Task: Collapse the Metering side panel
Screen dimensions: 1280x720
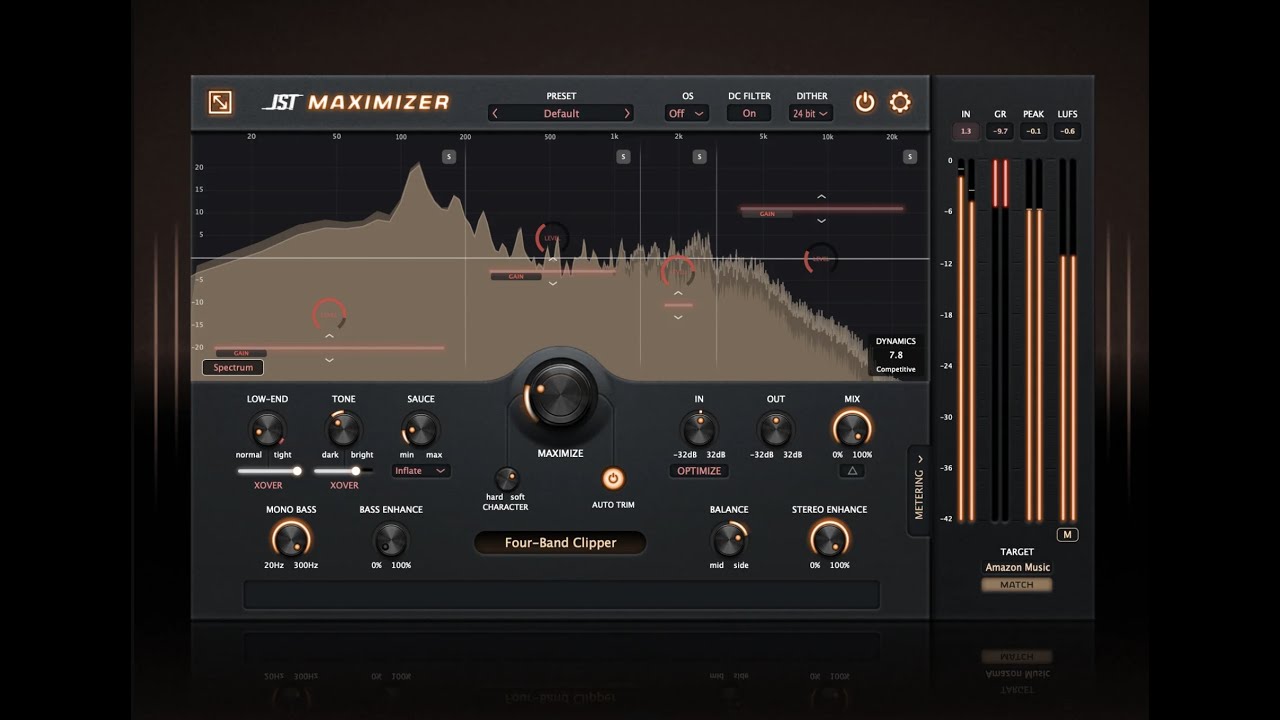Action: [919, 491]
